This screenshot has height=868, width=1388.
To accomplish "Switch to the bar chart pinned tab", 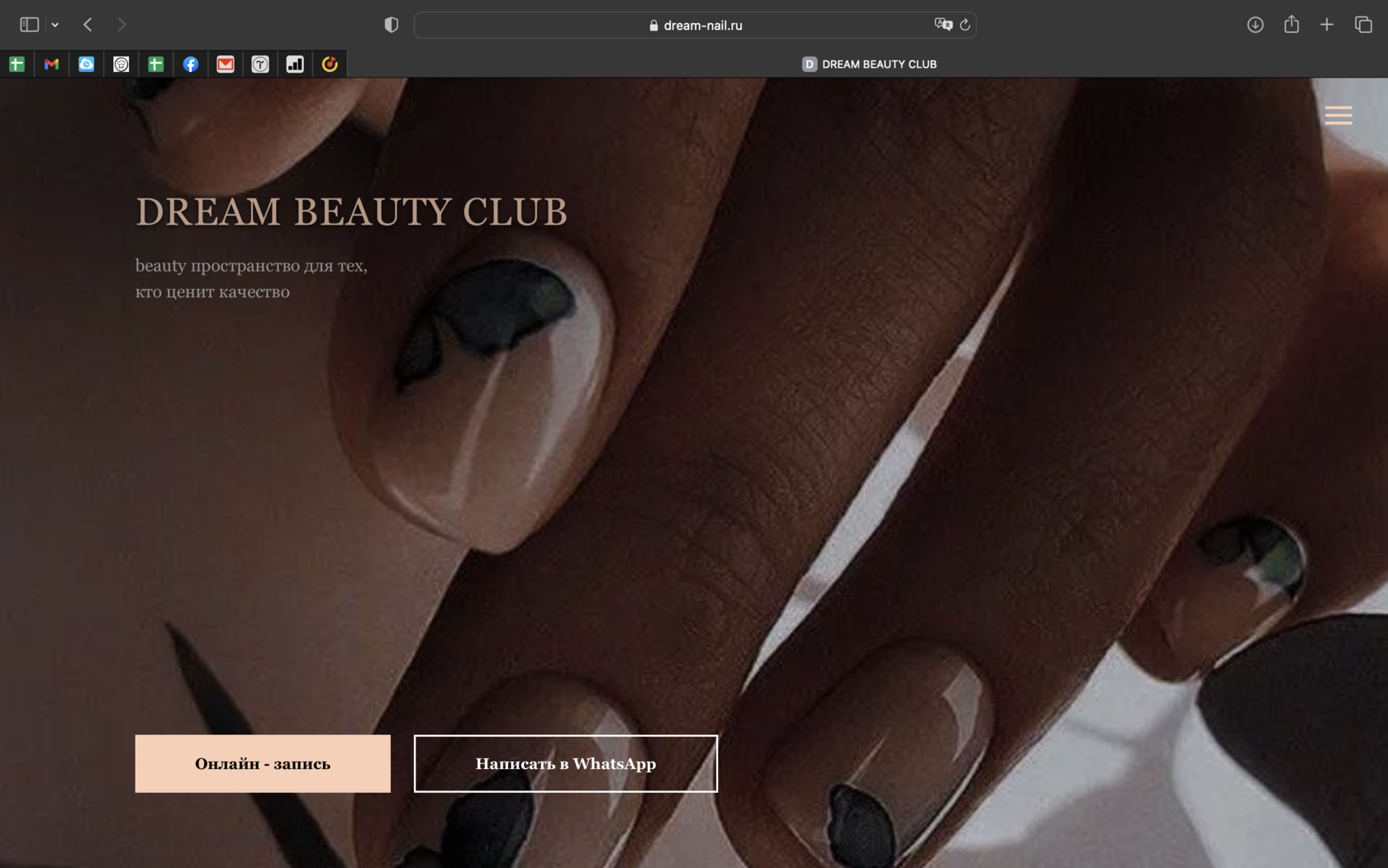I will 295,64.
